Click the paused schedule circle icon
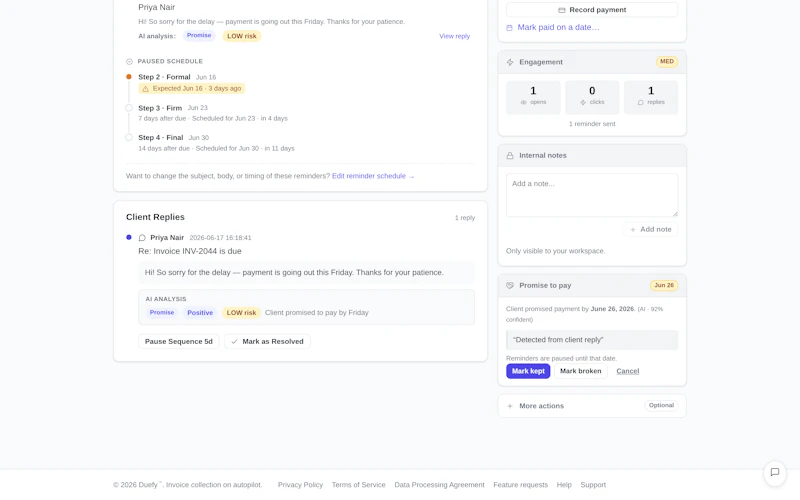Screen dimensions: 800x500 click(x=129, y=61)
